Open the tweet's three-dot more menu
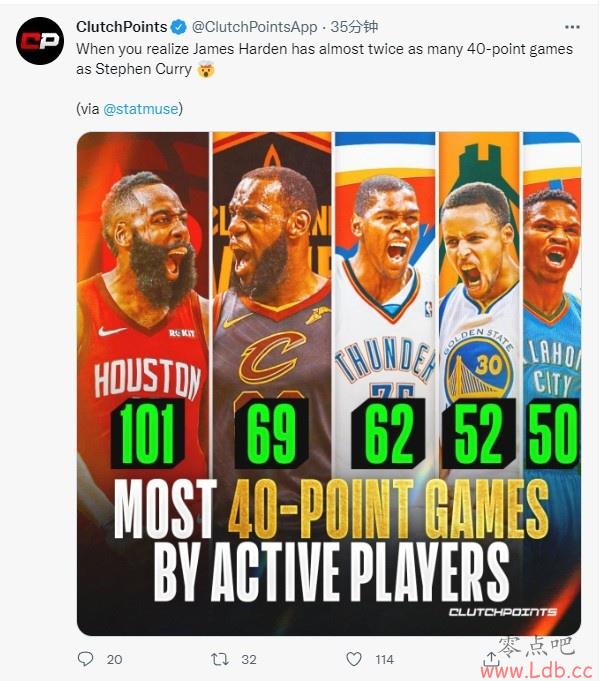 coord(572,27)
